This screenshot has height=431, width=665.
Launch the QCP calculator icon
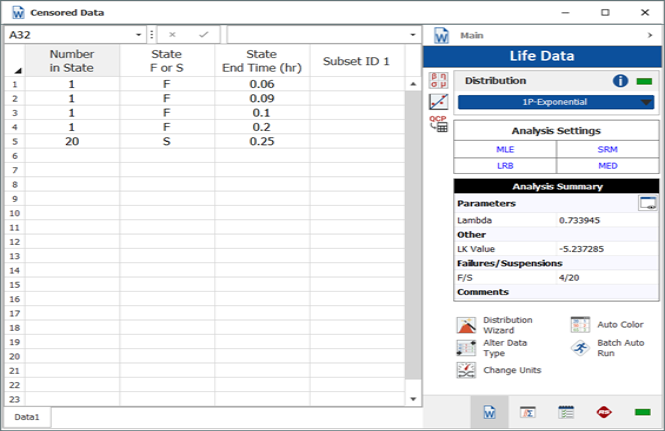(x=438, y=123)
